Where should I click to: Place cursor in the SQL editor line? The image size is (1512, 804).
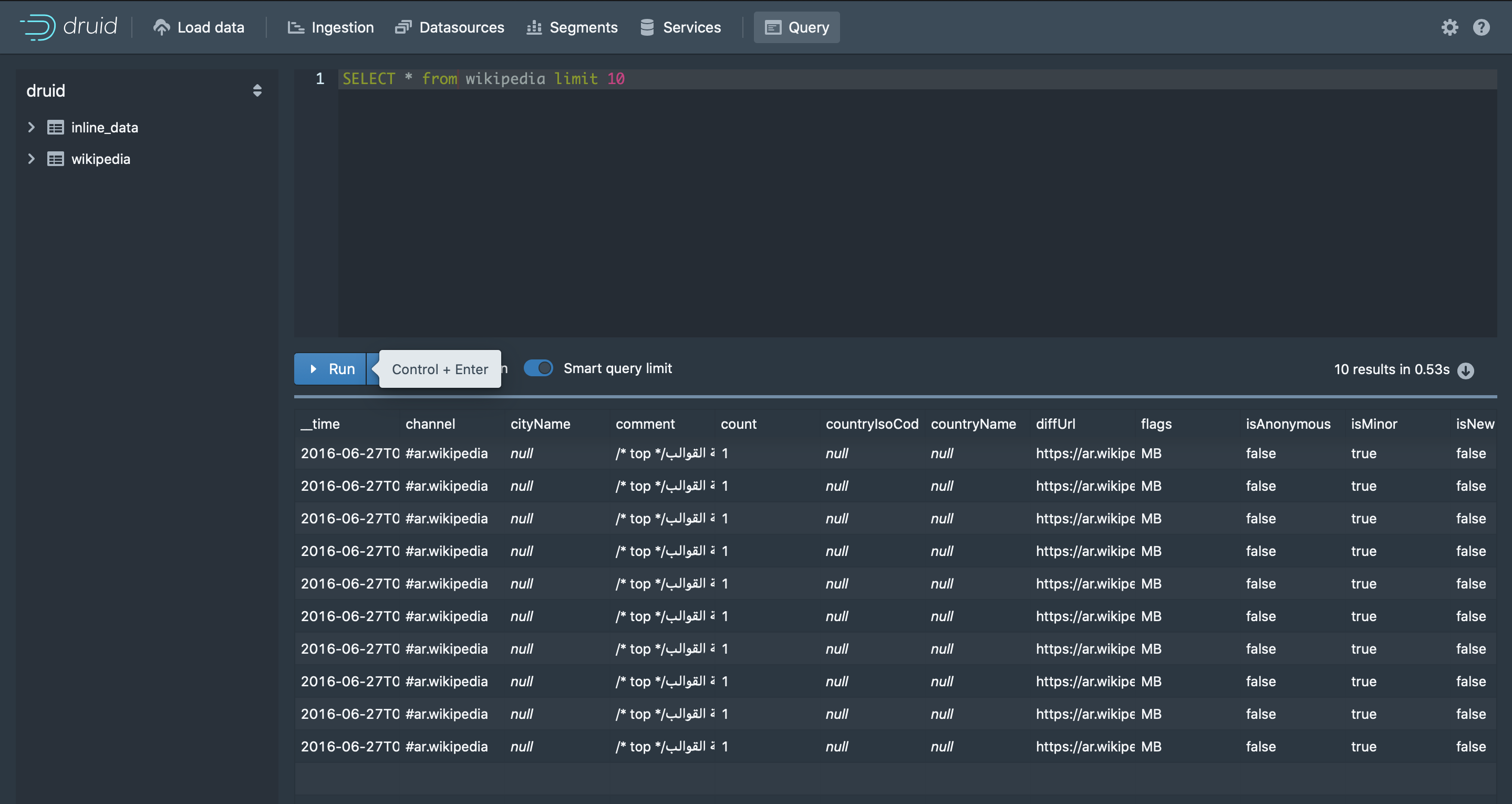705,78
